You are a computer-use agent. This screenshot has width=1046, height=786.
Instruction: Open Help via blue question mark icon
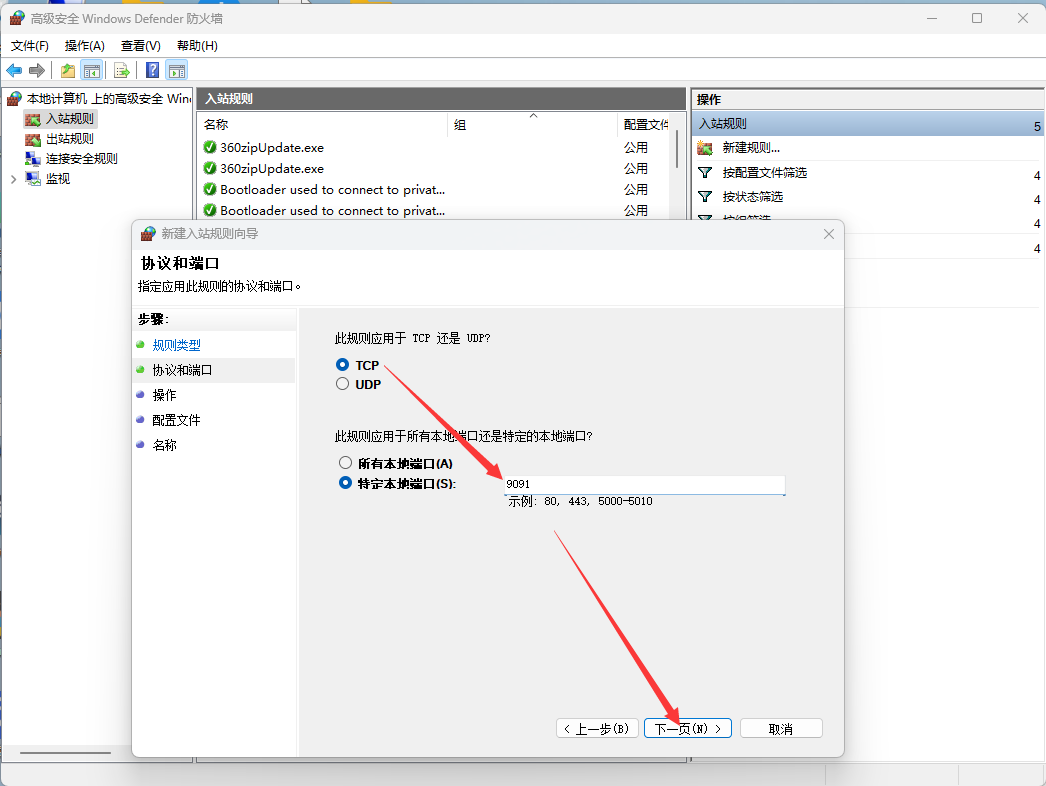[x=152, y=70]
